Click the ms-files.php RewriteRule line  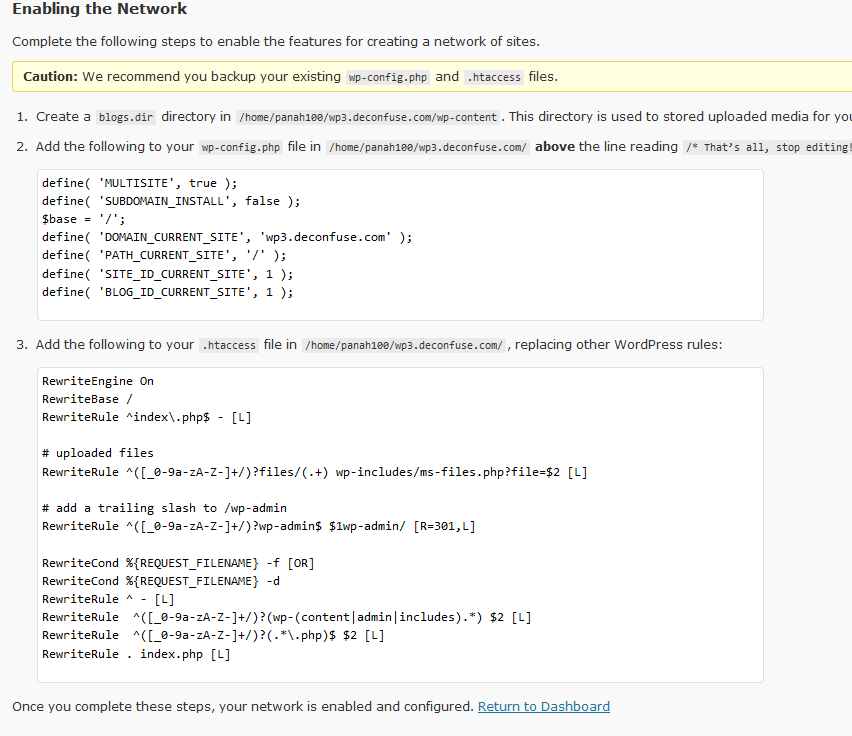(x=315, y=472)
